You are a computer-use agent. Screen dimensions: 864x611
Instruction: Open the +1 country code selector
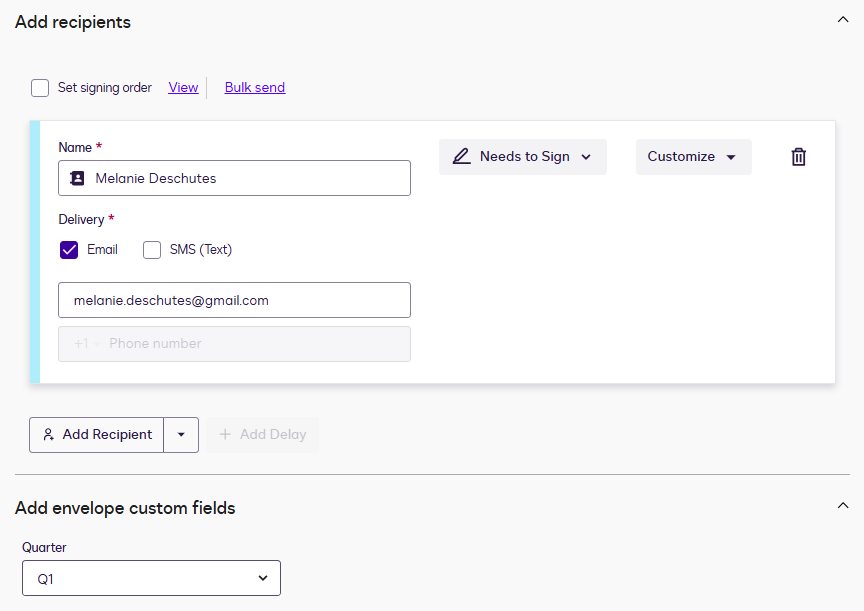click(87, 344)
